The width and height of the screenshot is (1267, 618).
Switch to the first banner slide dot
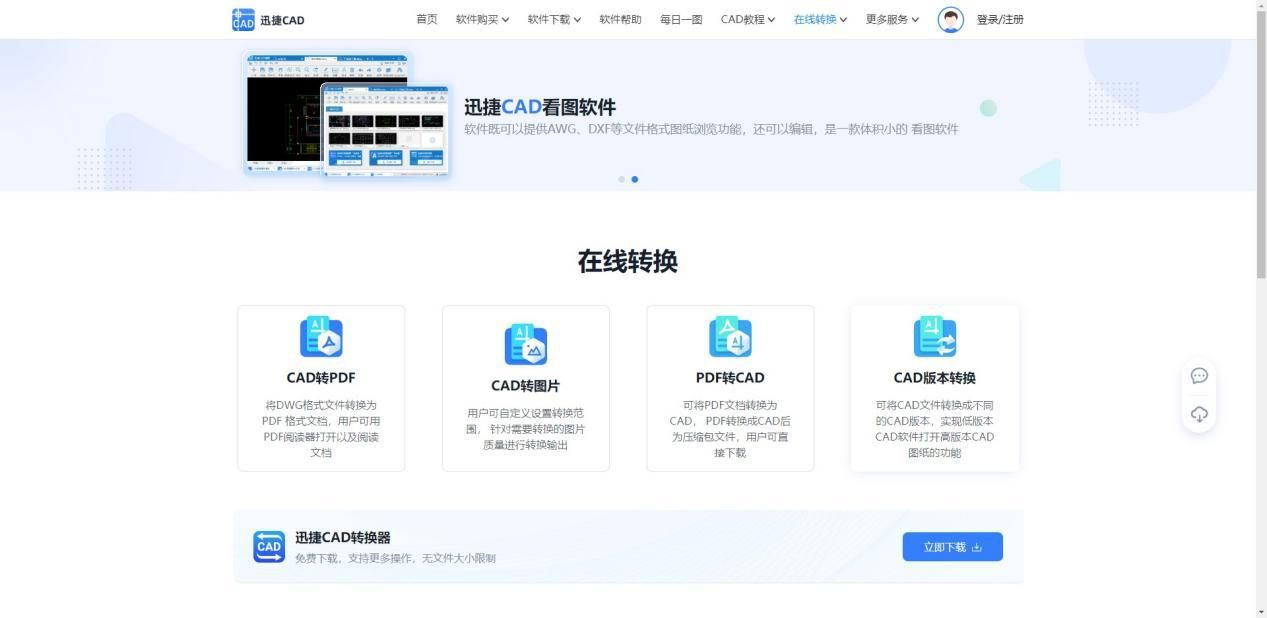pyautogui.click(x=621, y=180)
